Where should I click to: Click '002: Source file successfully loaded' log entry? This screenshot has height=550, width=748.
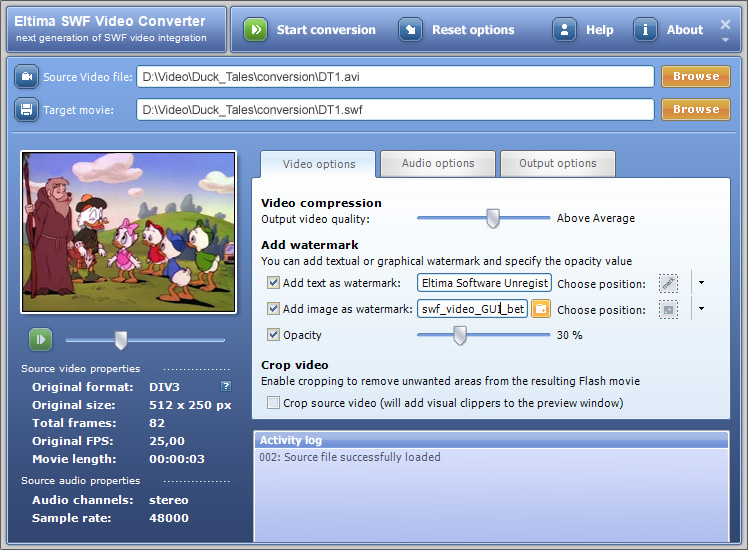(350, 457)
